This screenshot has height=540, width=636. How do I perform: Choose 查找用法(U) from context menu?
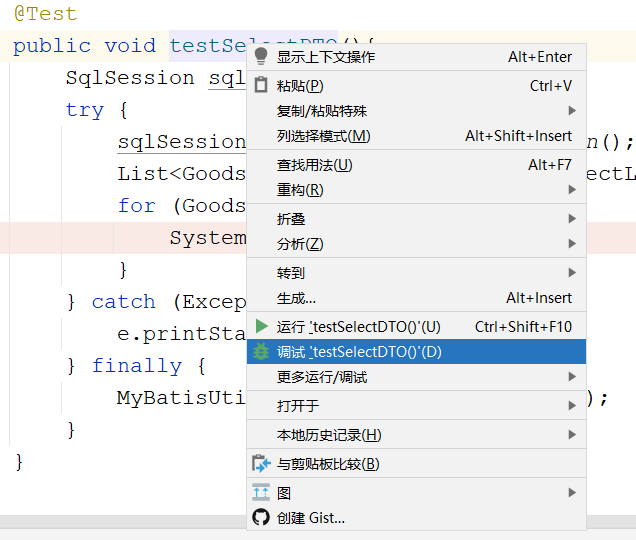click(x=314, y=165)
